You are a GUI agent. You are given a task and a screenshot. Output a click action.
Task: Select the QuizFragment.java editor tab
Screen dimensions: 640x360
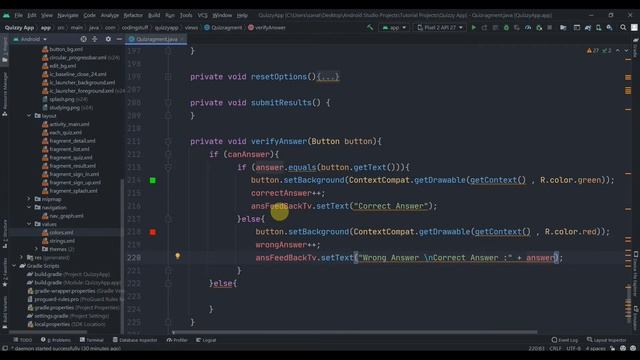(156, 39)
